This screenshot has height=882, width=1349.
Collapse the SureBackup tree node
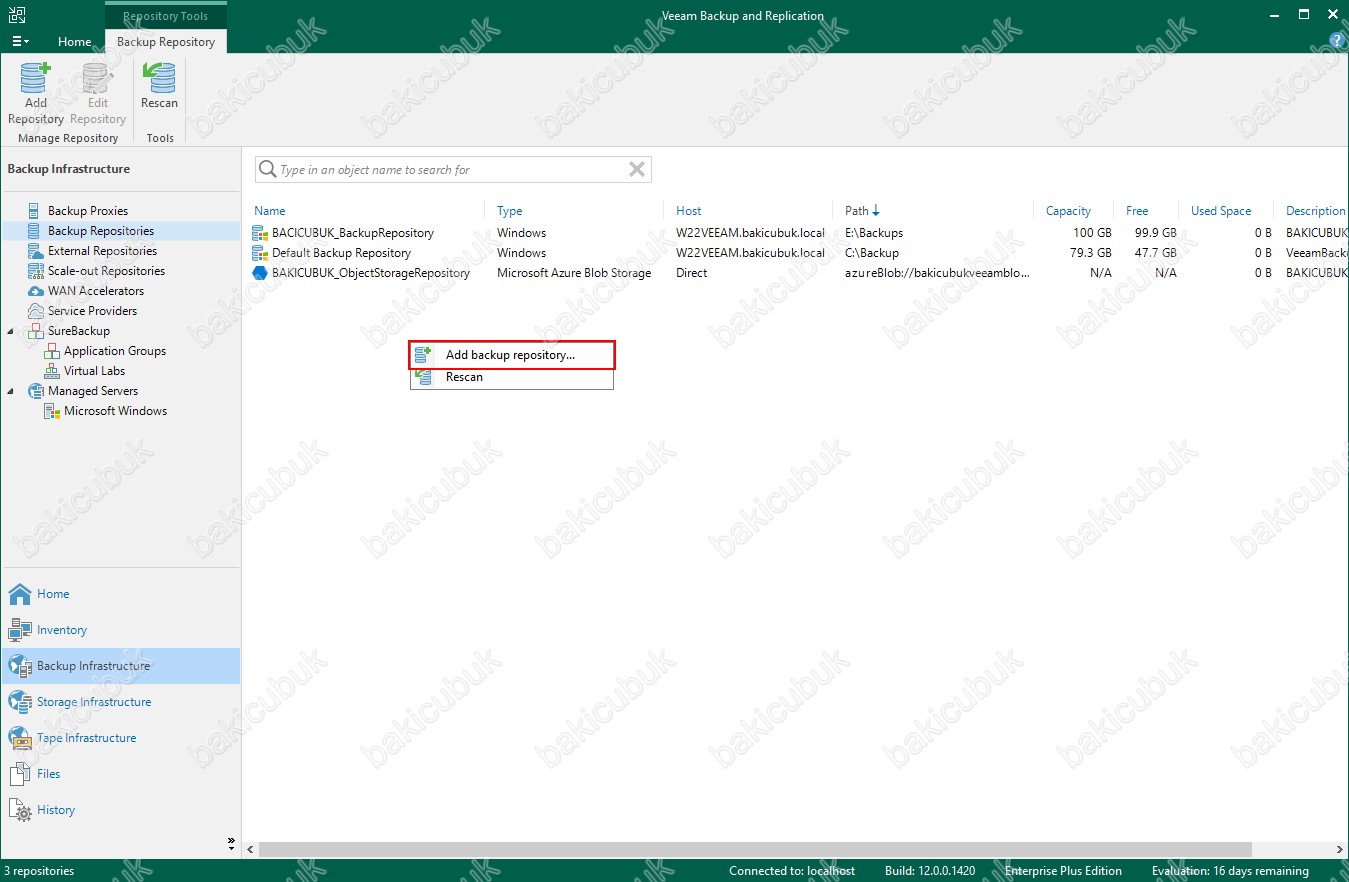[11, 331]
